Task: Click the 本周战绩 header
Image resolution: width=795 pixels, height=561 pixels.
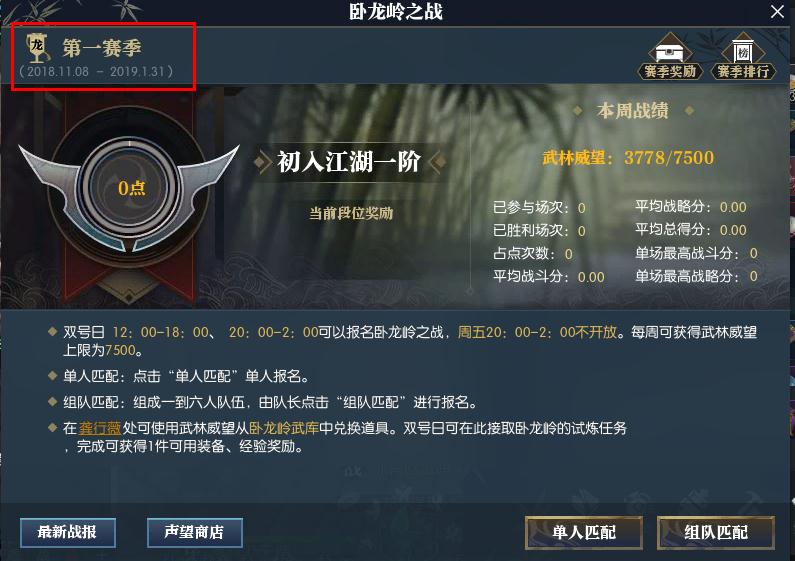Action: tap(633, 110)
